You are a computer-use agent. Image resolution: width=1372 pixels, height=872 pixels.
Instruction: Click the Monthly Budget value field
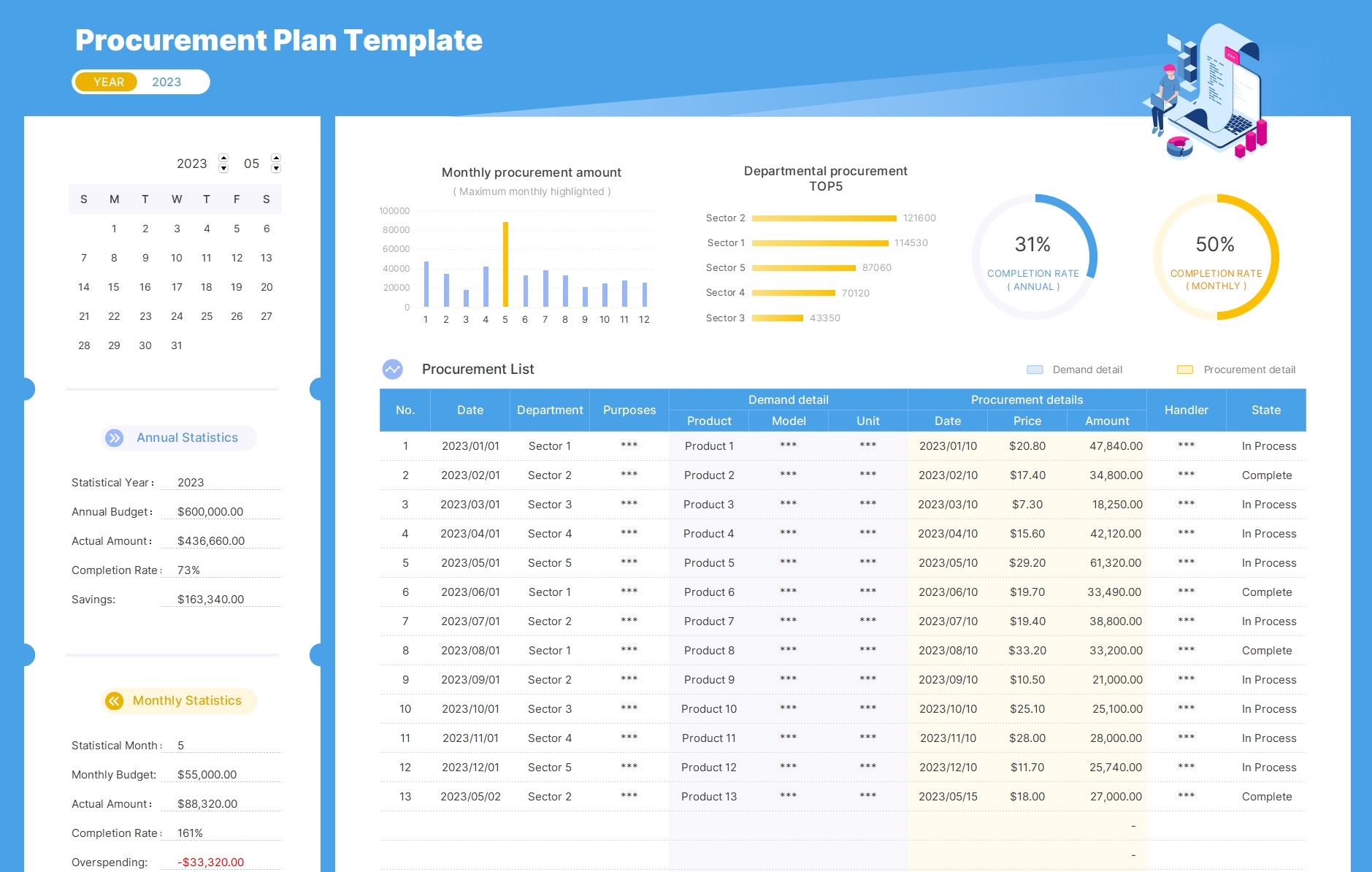click(x=207, y=774)
